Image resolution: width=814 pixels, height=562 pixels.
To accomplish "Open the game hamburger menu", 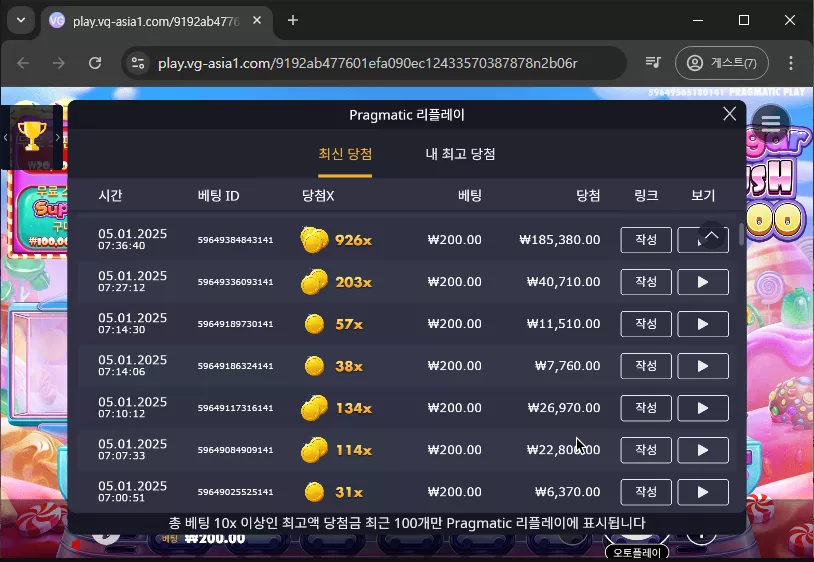I will (770, 123).
